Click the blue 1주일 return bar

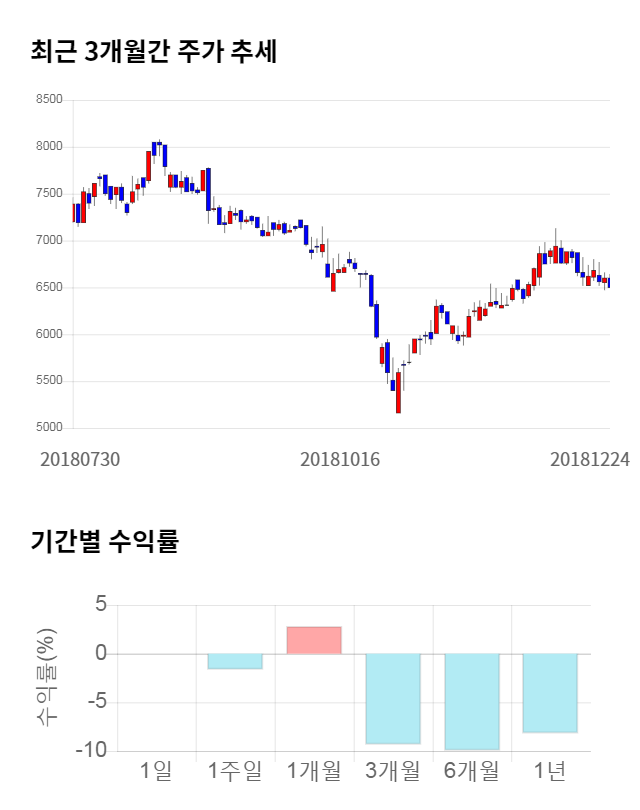[x=235, y=661]
